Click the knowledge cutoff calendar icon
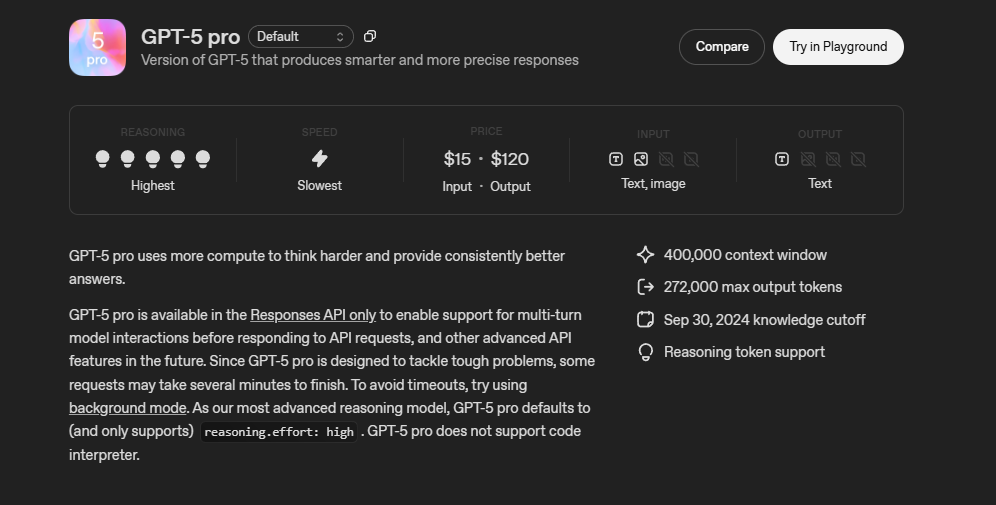 click(x=645, y=320)
